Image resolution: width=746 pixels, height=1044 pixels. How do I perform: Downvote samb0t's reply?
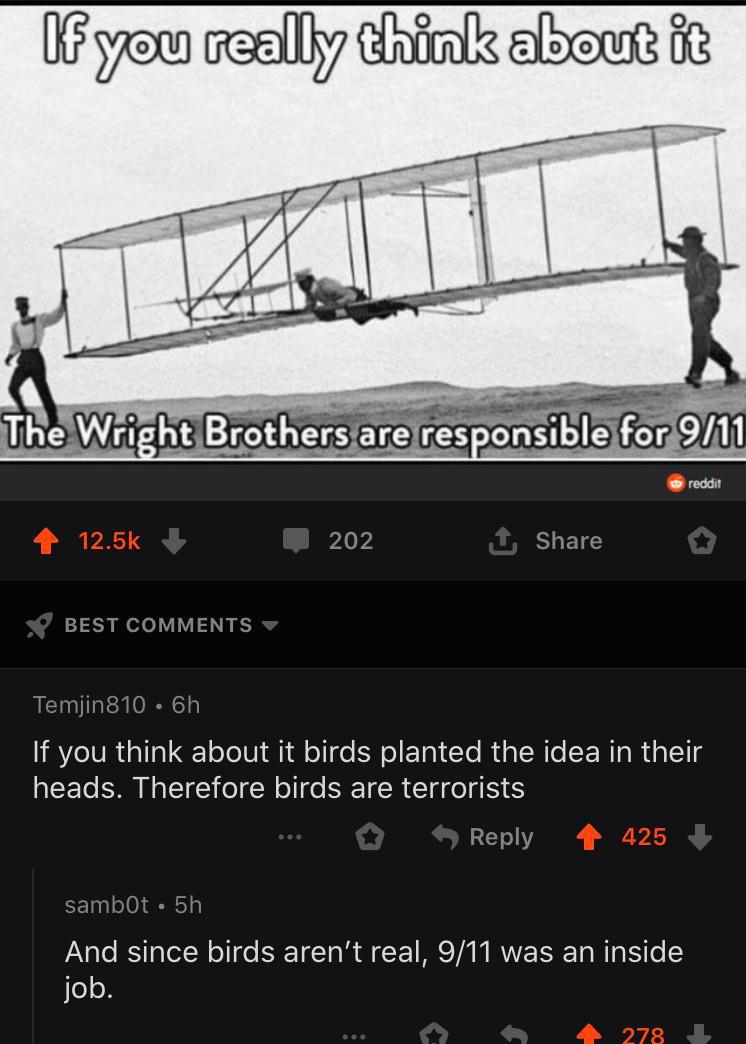(699, 1034)
